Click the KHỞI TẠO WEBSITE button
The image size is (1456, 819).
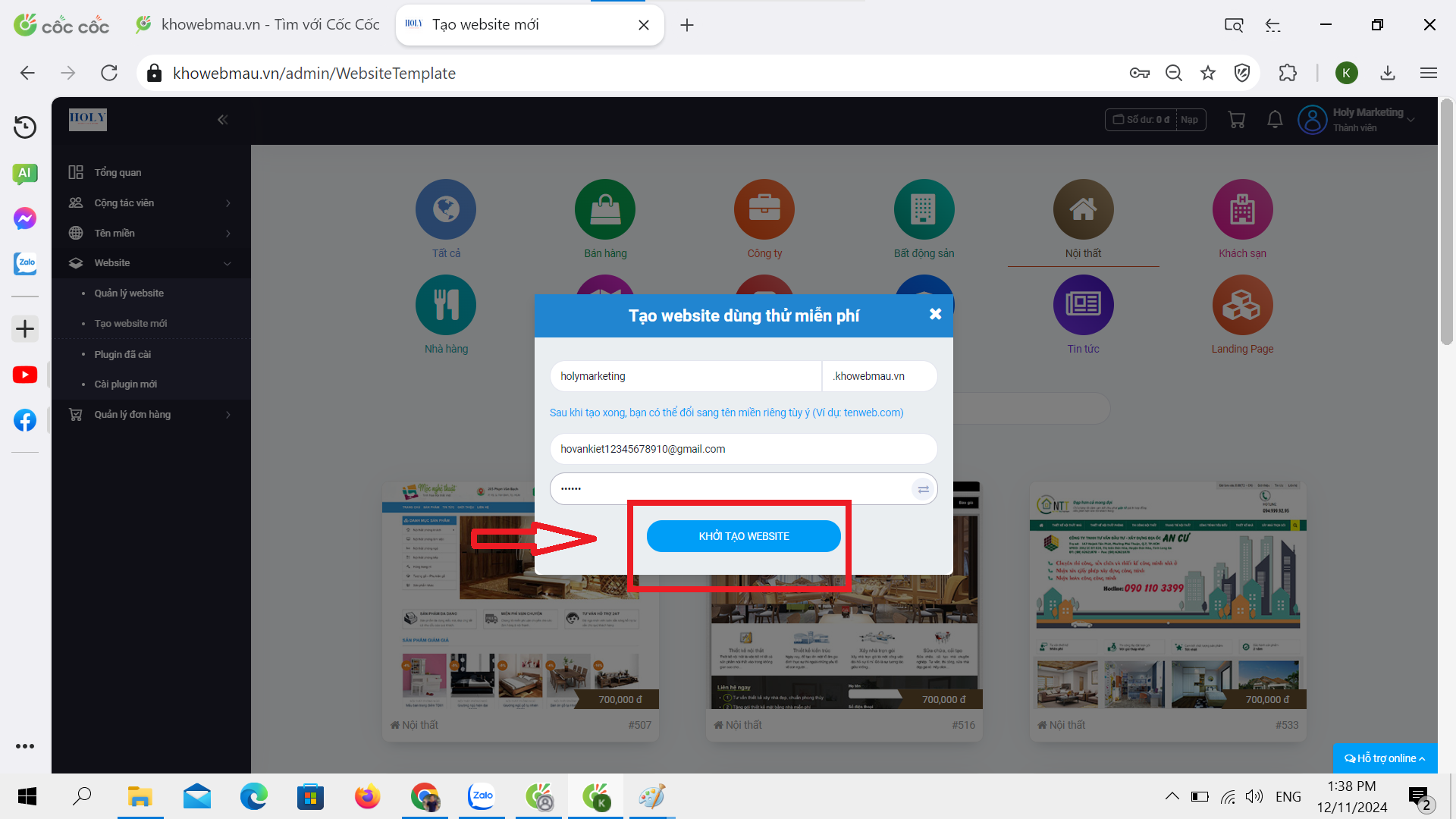click(743, 536)
